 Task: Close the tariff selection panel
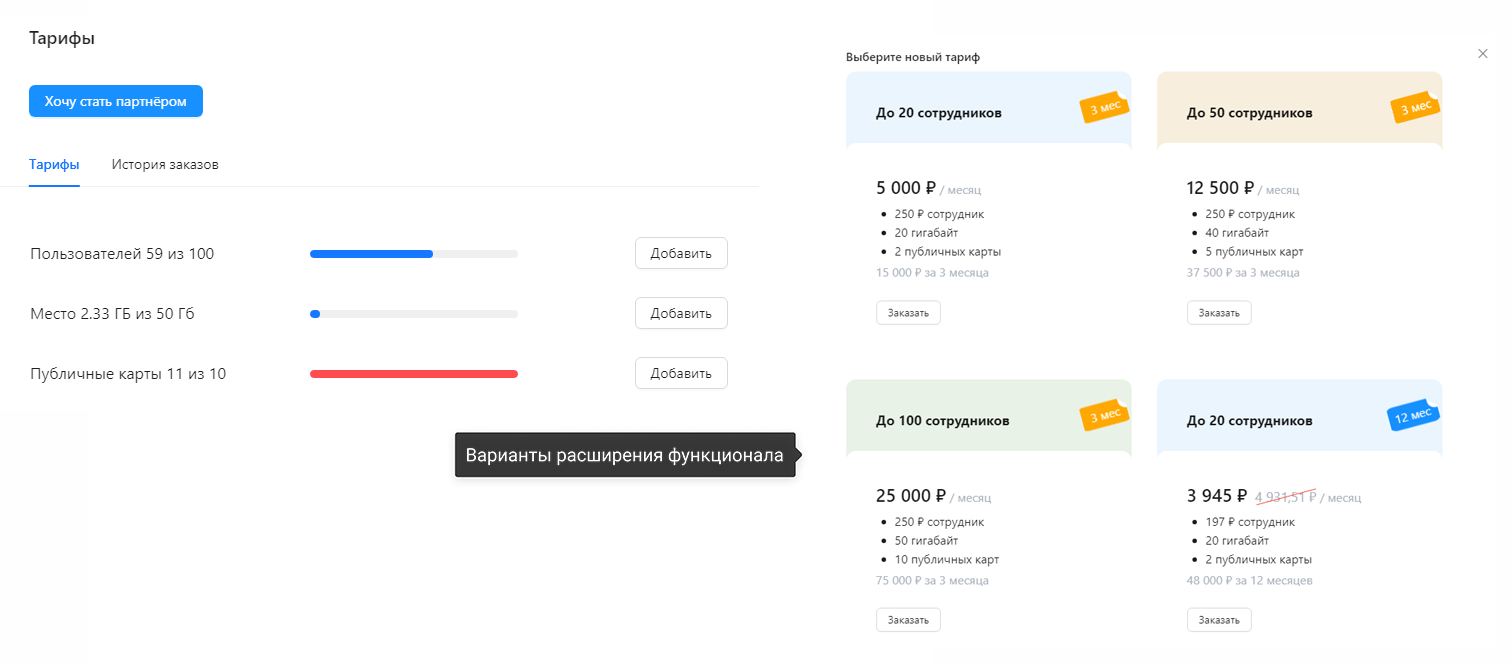1483,54
